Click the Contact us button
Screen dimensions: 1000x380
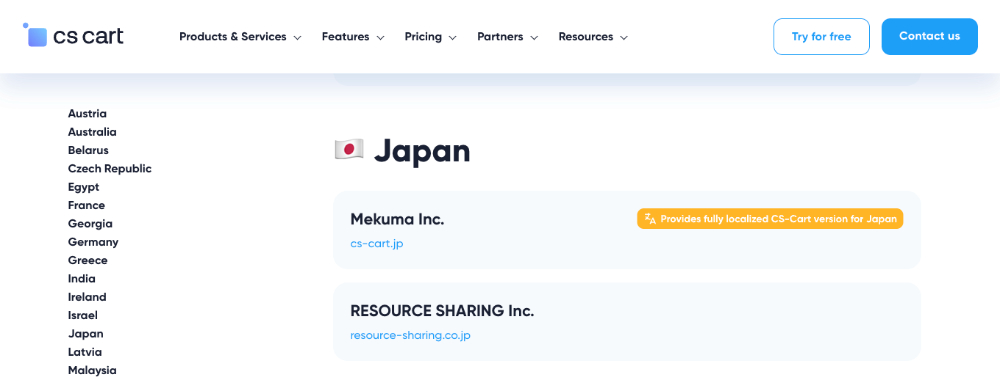pyautogui.click(x=929, y=36)
